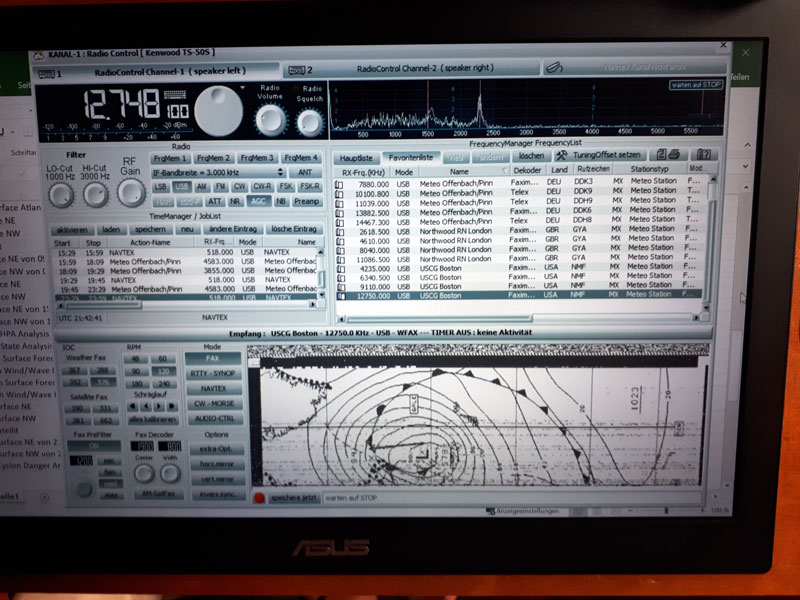
Task: Select 120 RPM for fax
Action: coord(163,371)
